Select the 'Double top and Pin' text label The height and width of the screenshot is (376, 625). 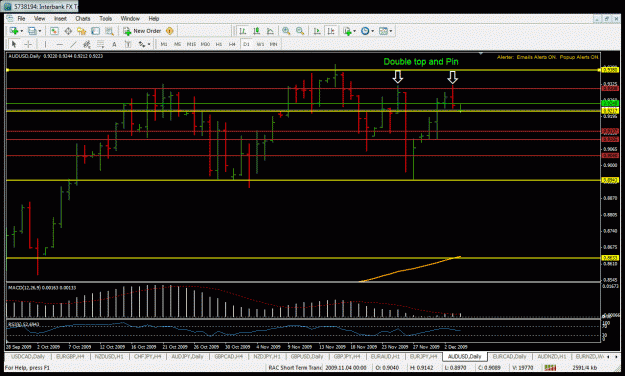pos(421,61)
